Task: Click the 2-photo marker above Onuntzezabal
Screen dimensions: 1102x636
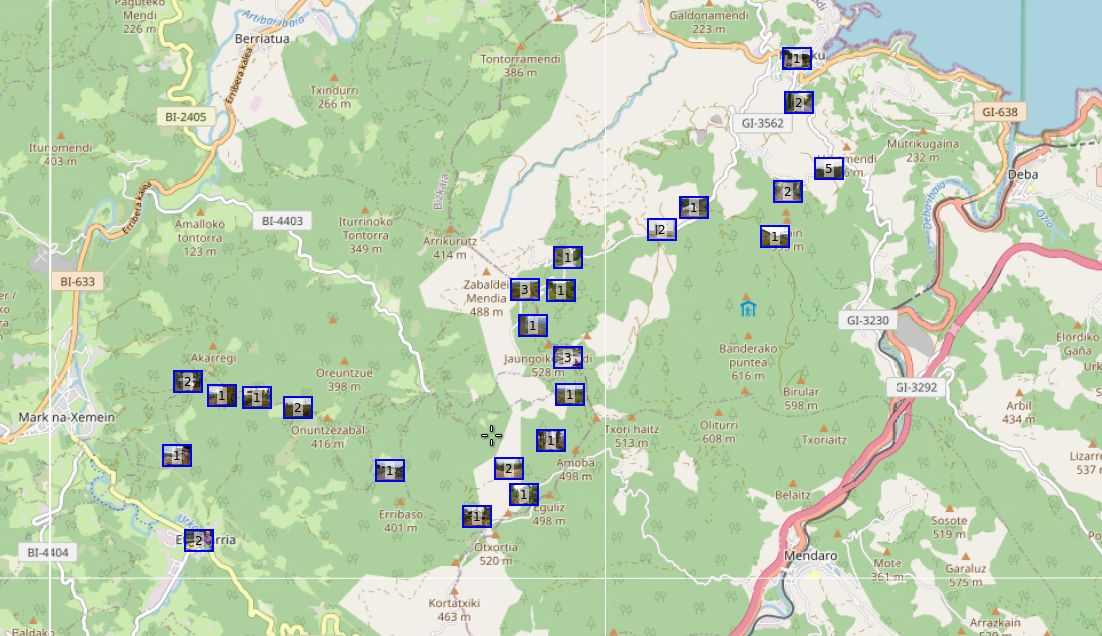Action: pyautogui.click(x=298, y=408)
